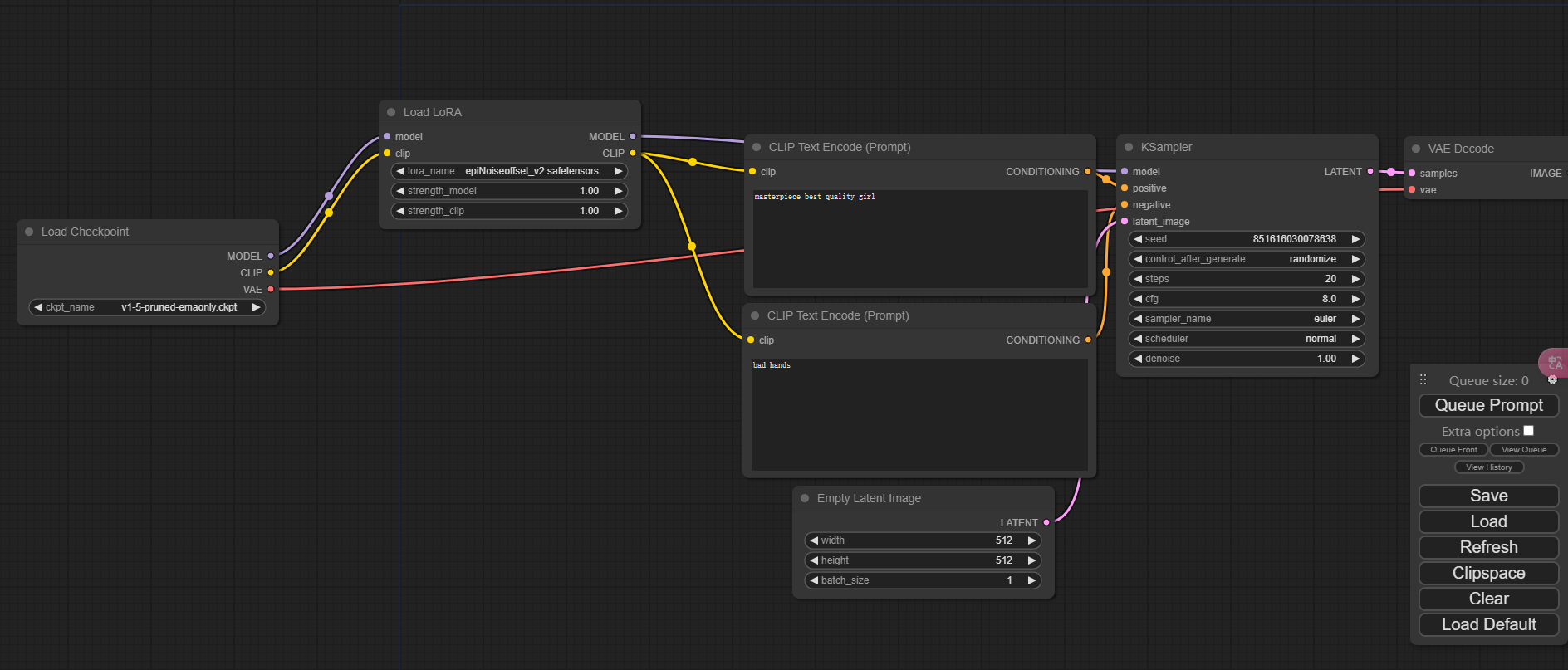Save the workflow
Viewport: 1568px width, 670px height.
pos(1488,496)
